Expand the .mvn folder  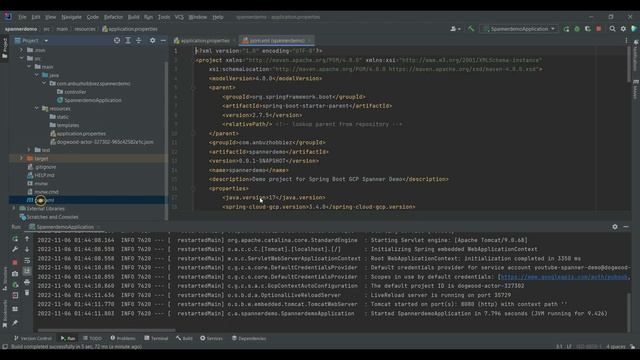[22, 50]
